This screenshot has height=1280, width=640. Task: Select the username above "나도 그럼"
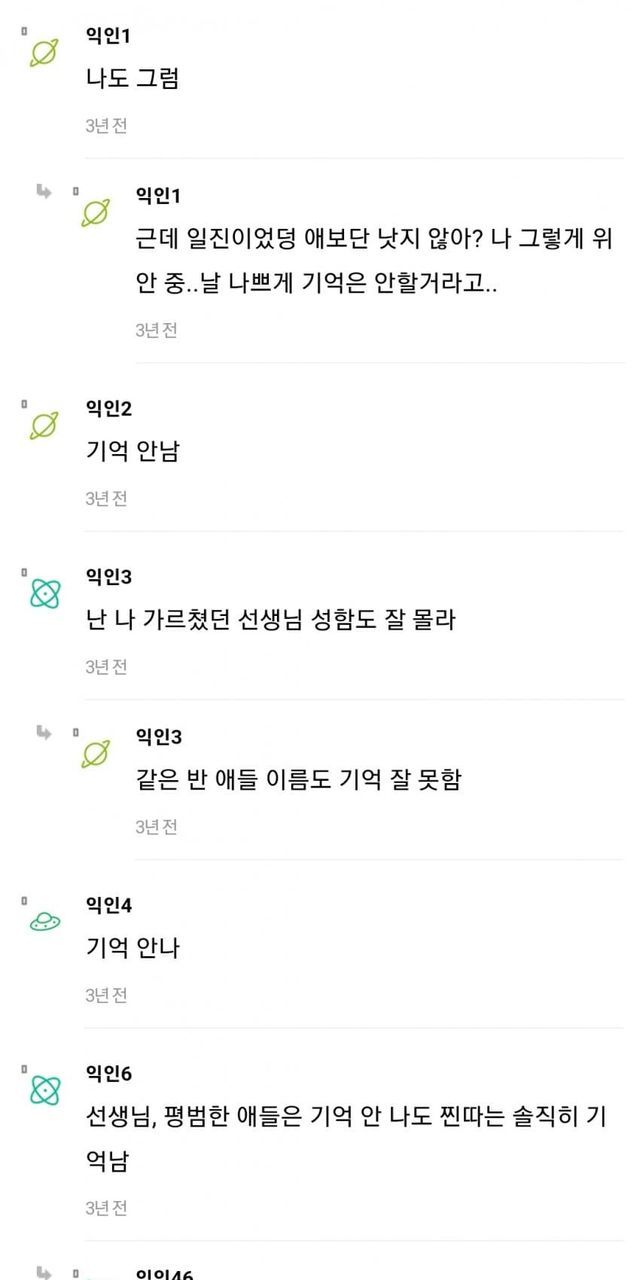click(x=109, y=36)
